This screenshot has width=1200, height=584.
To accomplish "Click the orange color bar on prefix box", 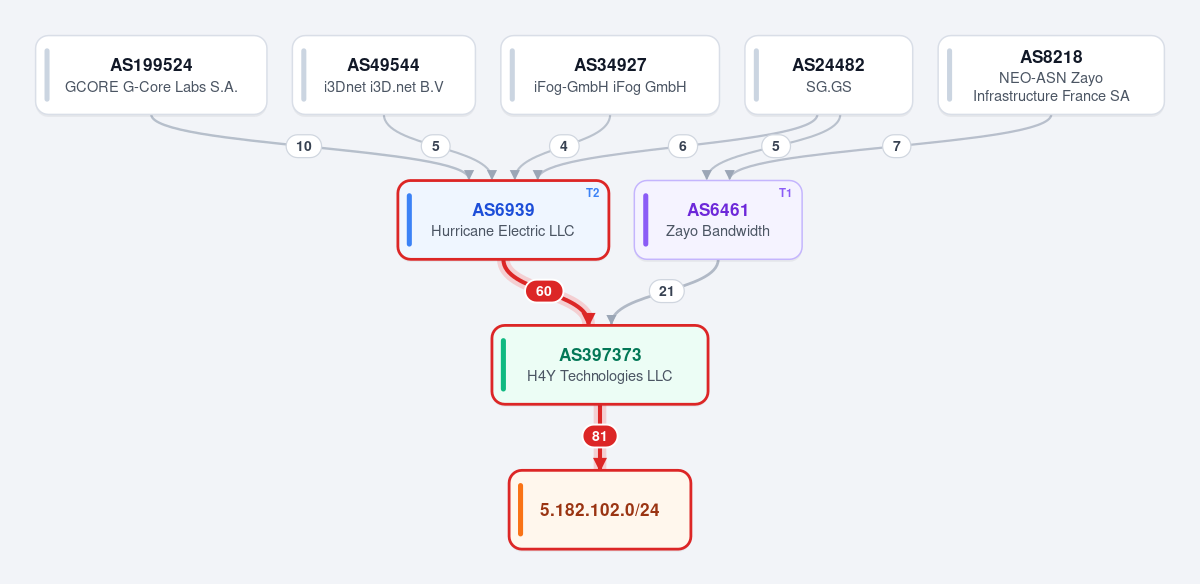I will click(521, 510).
